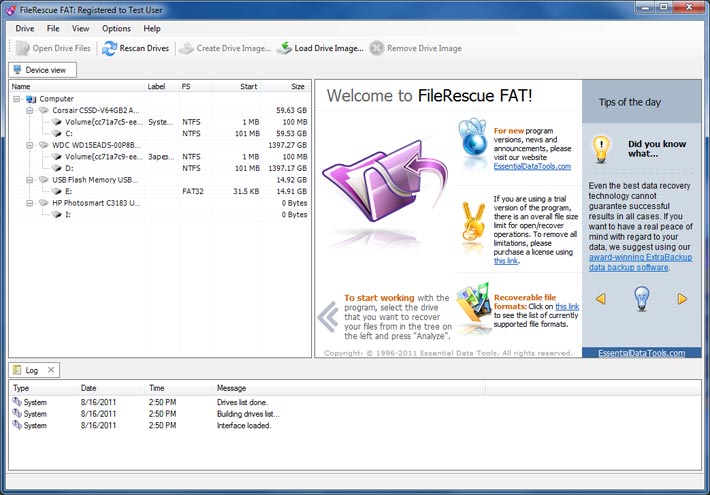Click the I: volume icon
This screenshot has width=710, height=495.
pos(56,215)
